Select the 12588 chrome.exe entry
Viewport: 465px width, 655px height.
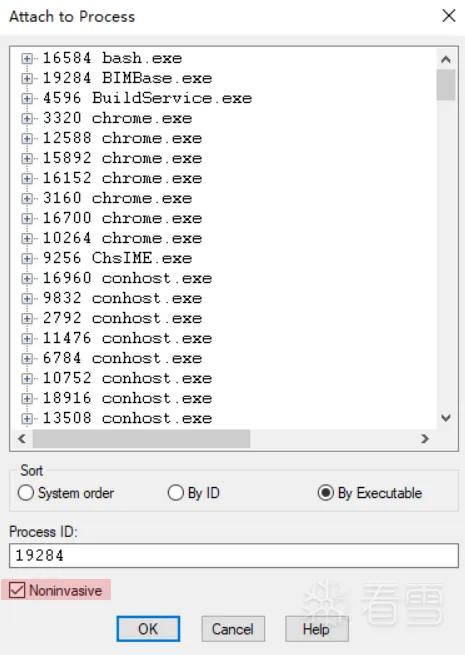(122, 138)
